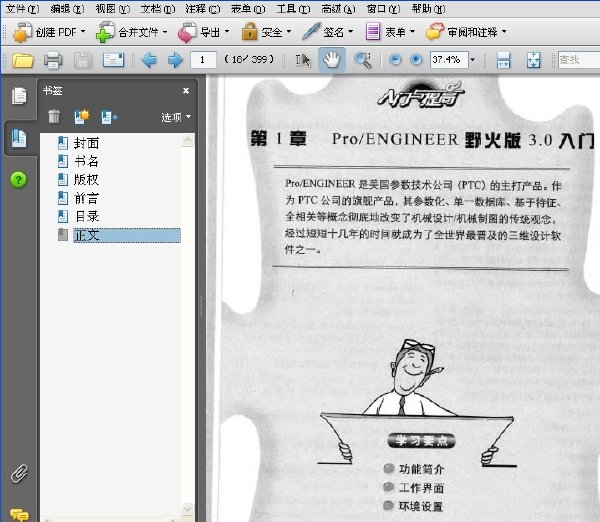Click the New bookmark icon
The width and height of the screenshot is (600, 522).
(x=81, y=117)
